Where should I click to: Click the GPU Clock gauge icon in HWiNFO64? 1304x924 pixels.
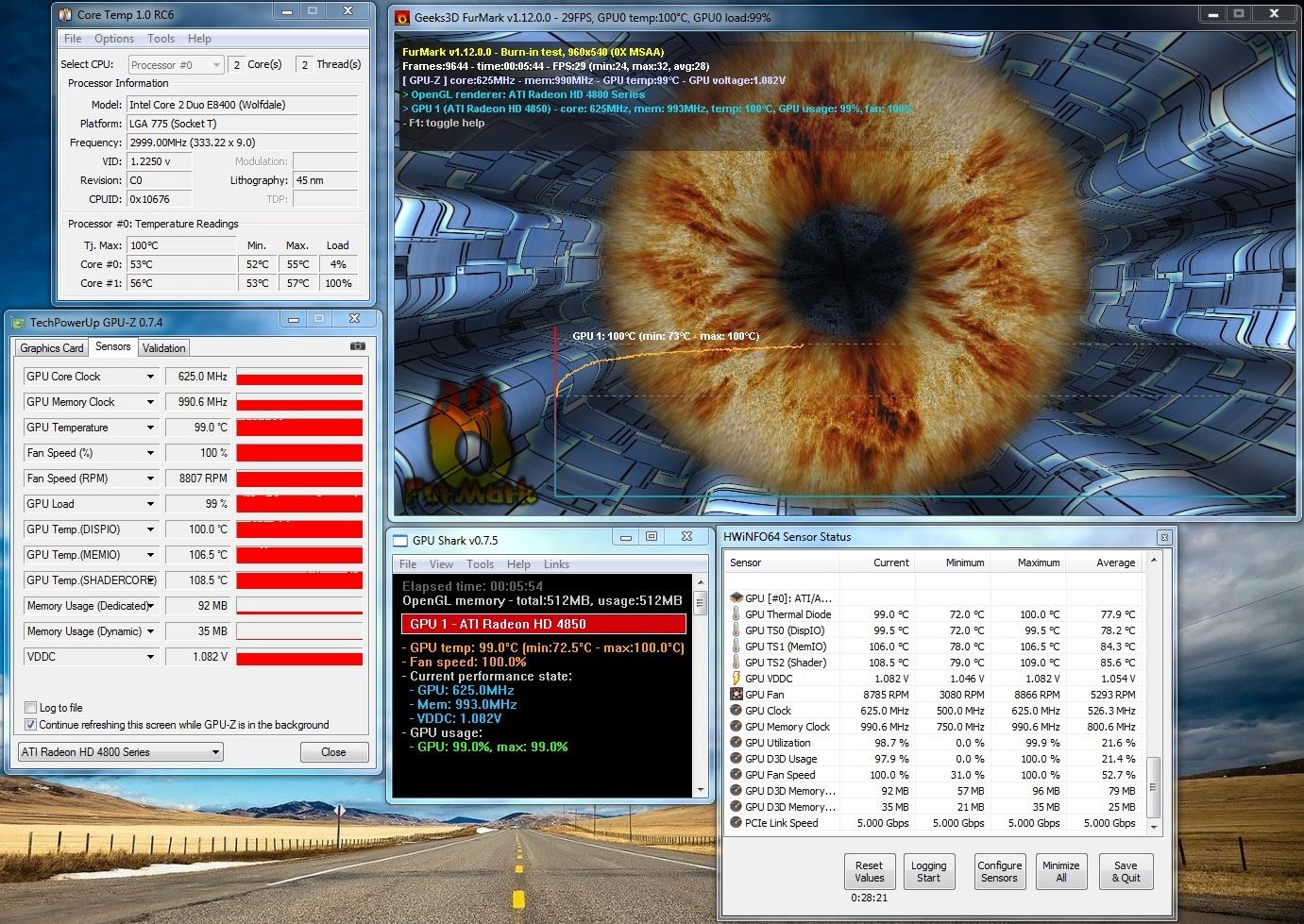(737, 710)
